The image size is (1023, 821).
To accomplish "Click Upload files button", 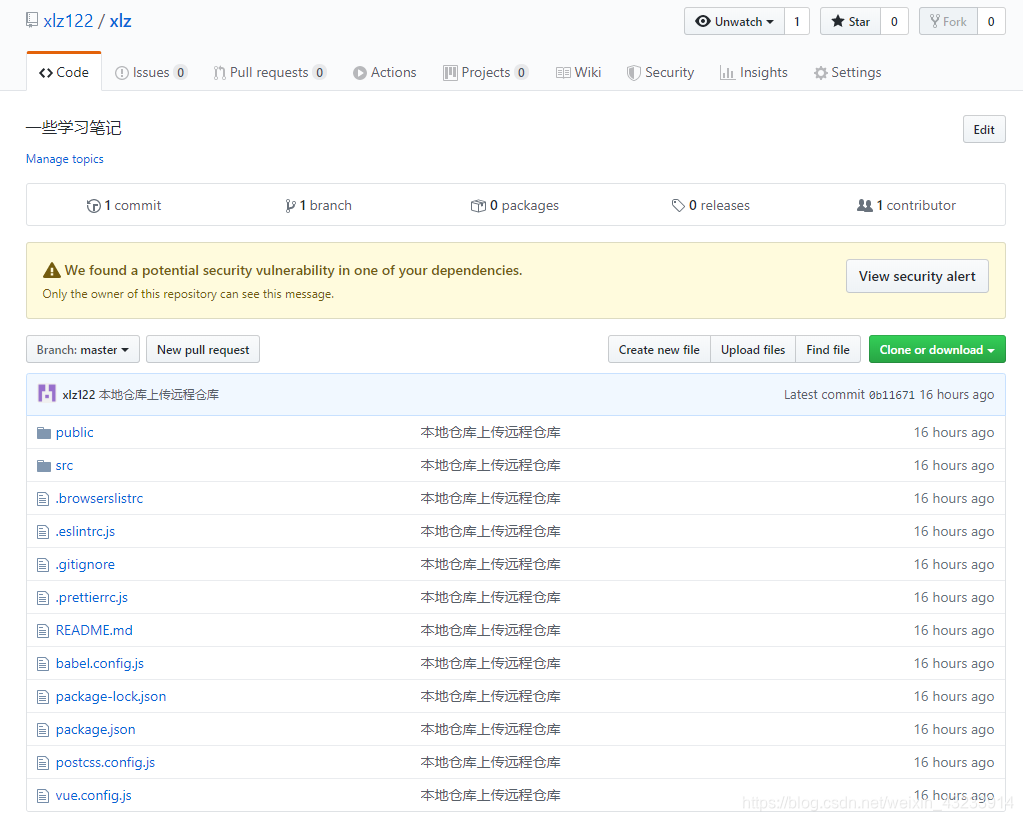I will (x=753, y=350).
